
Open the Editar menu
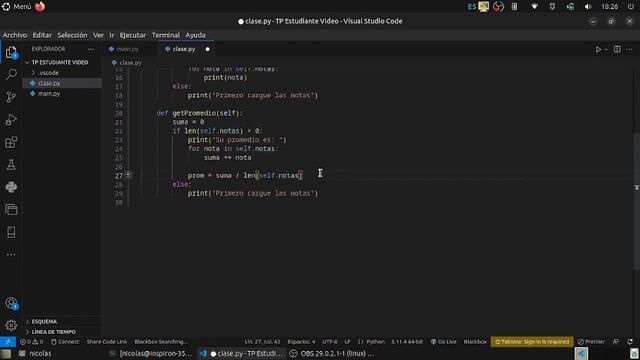click(42, 35)
